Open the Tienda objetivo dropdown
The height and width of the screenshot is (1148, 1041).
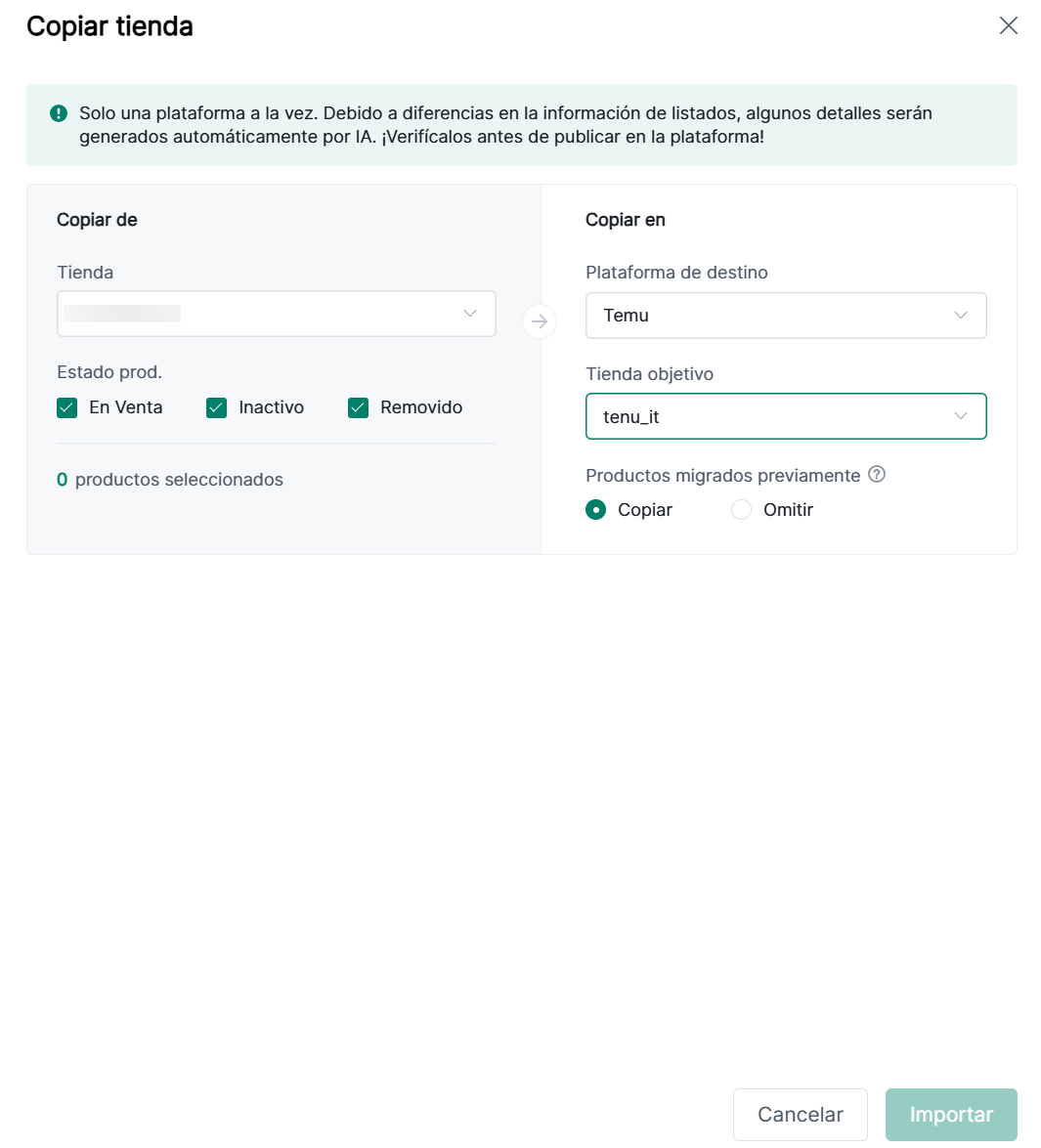(x=785, y=416)
